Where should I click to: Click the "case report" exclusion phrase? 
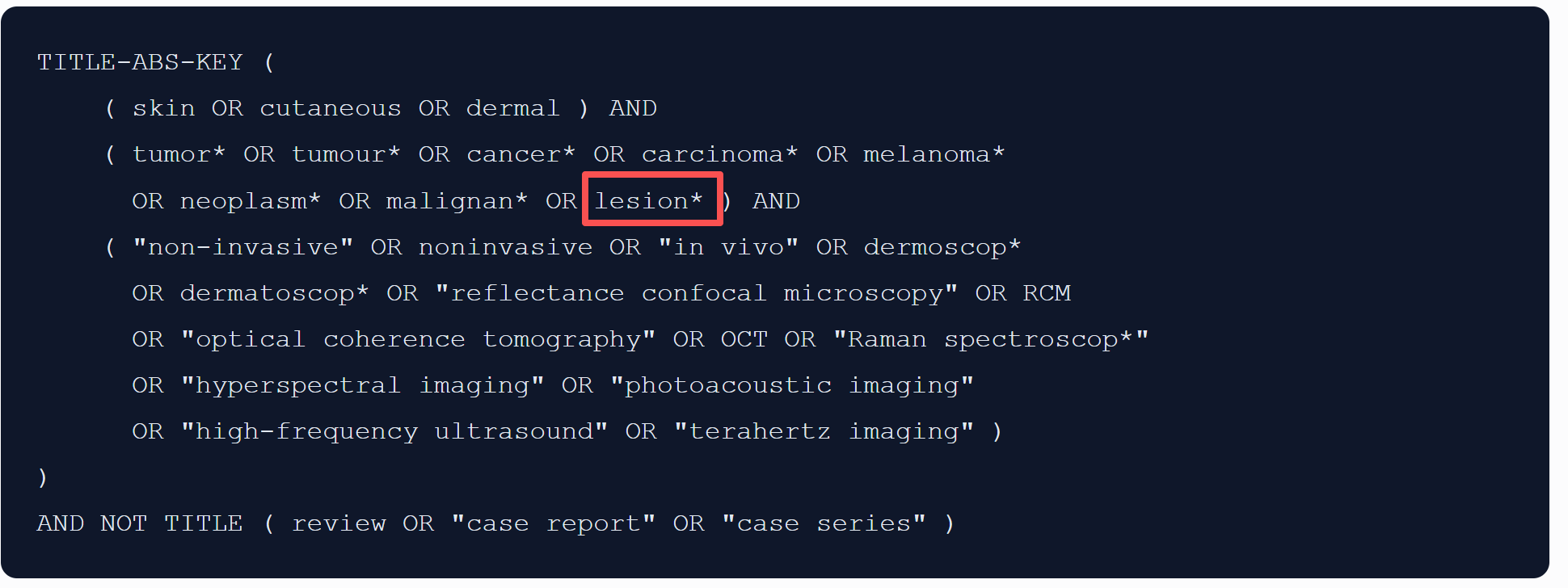coord(554,523)
